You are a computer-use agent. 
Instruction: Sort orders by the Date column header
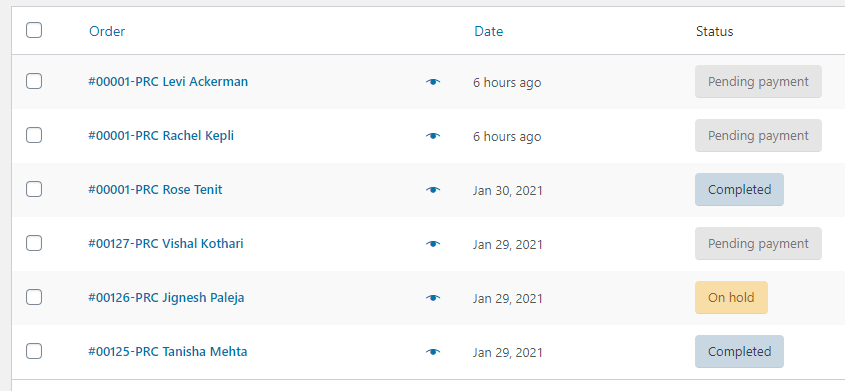[x=488, y=31]
